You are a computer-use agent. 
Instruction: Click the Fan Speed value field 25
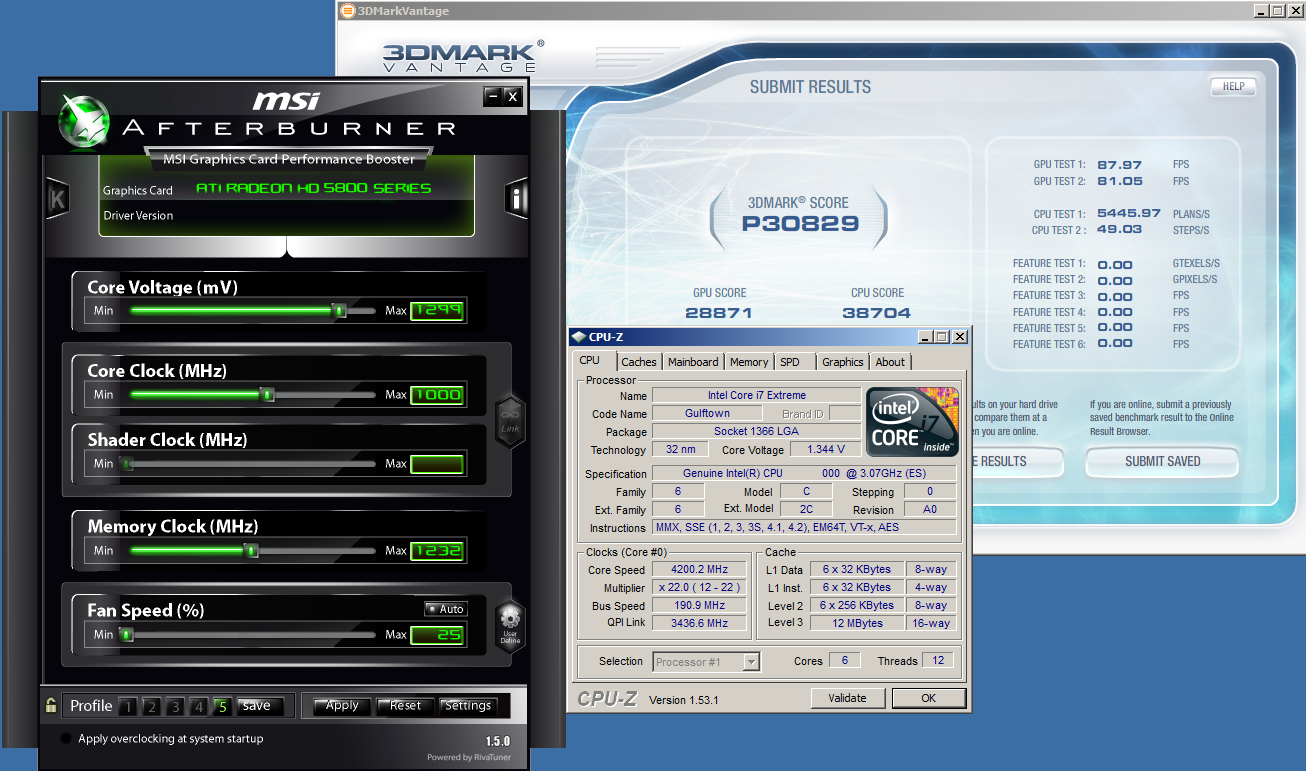[437, 635]
